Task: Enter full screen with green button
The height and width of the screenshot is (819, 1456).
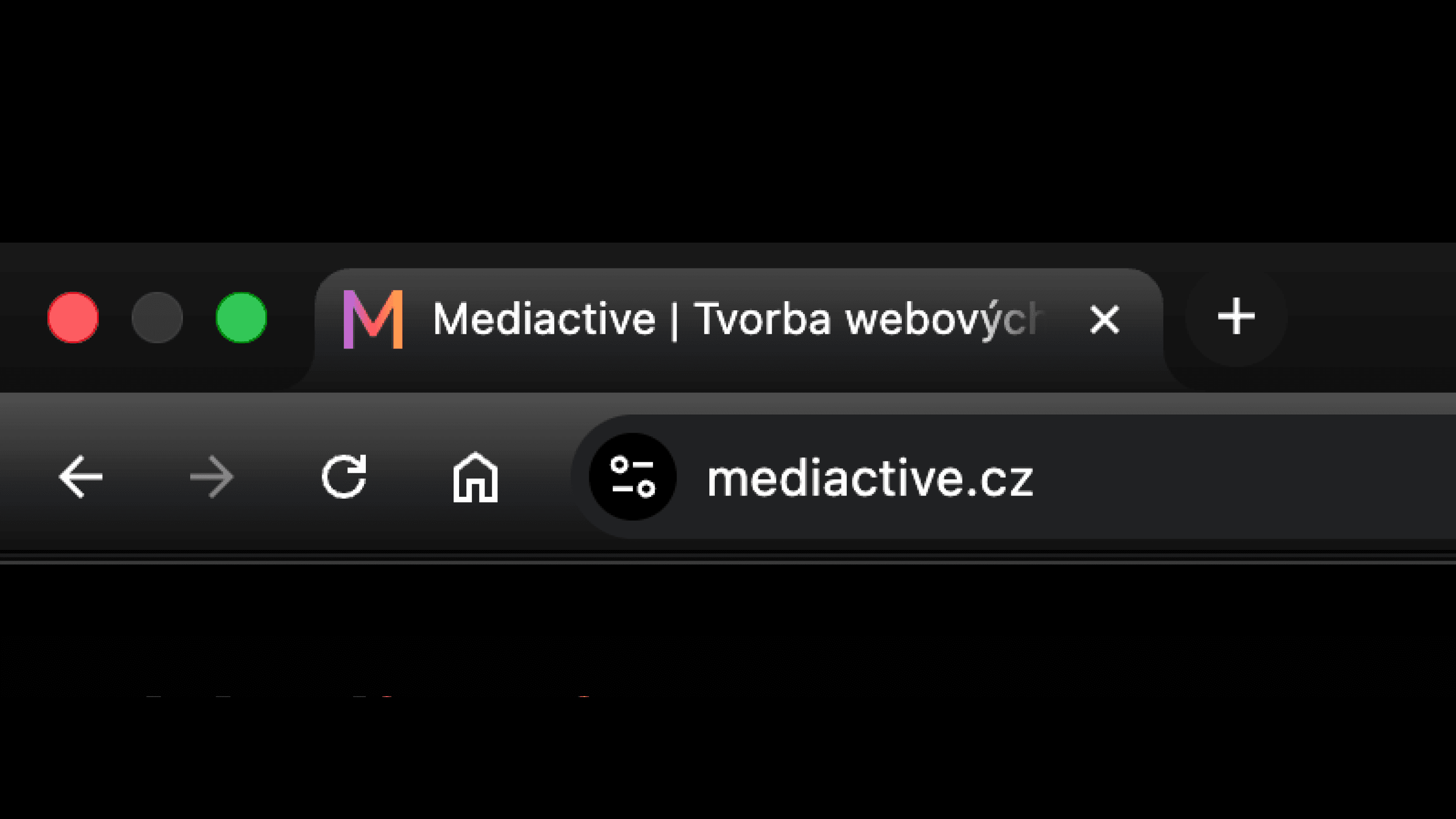Action: point(241,318)
